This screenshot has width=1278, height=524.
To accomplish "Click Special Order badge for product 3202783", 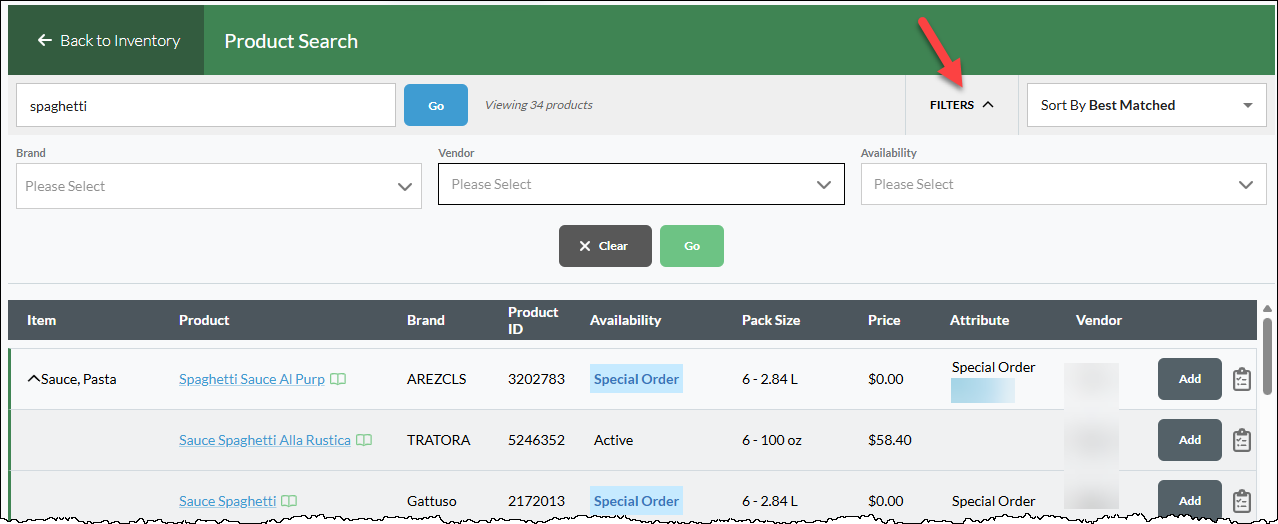I will point(636,379).
